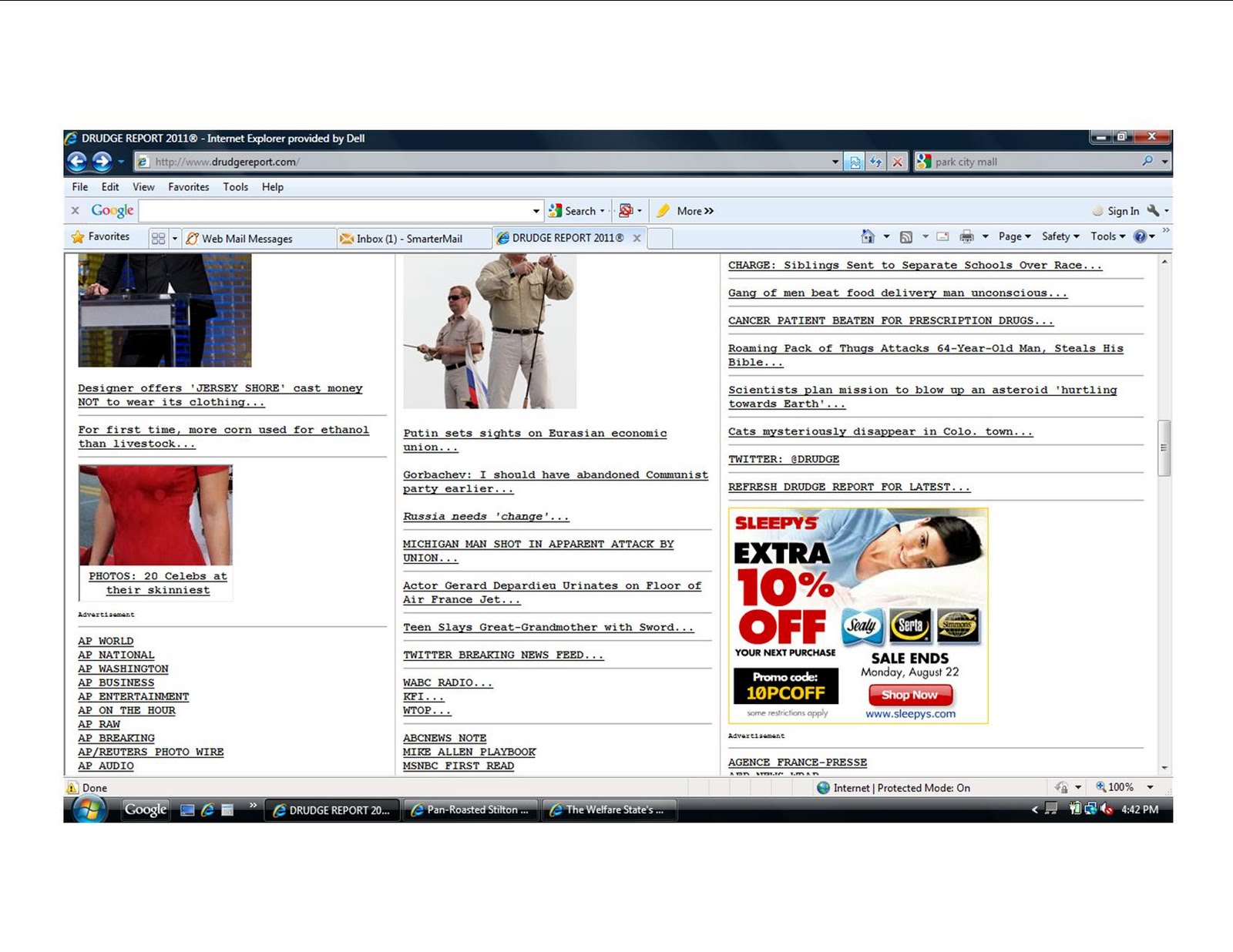Open the Page dropdown menu

click(x=1014, y=236)
